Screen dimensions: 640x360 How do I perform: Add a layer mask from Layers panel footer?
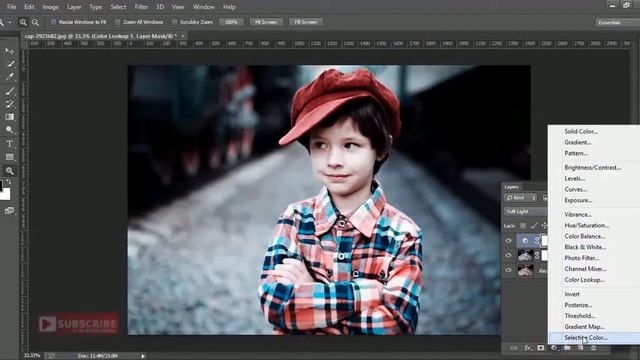[x=540, y=348]
